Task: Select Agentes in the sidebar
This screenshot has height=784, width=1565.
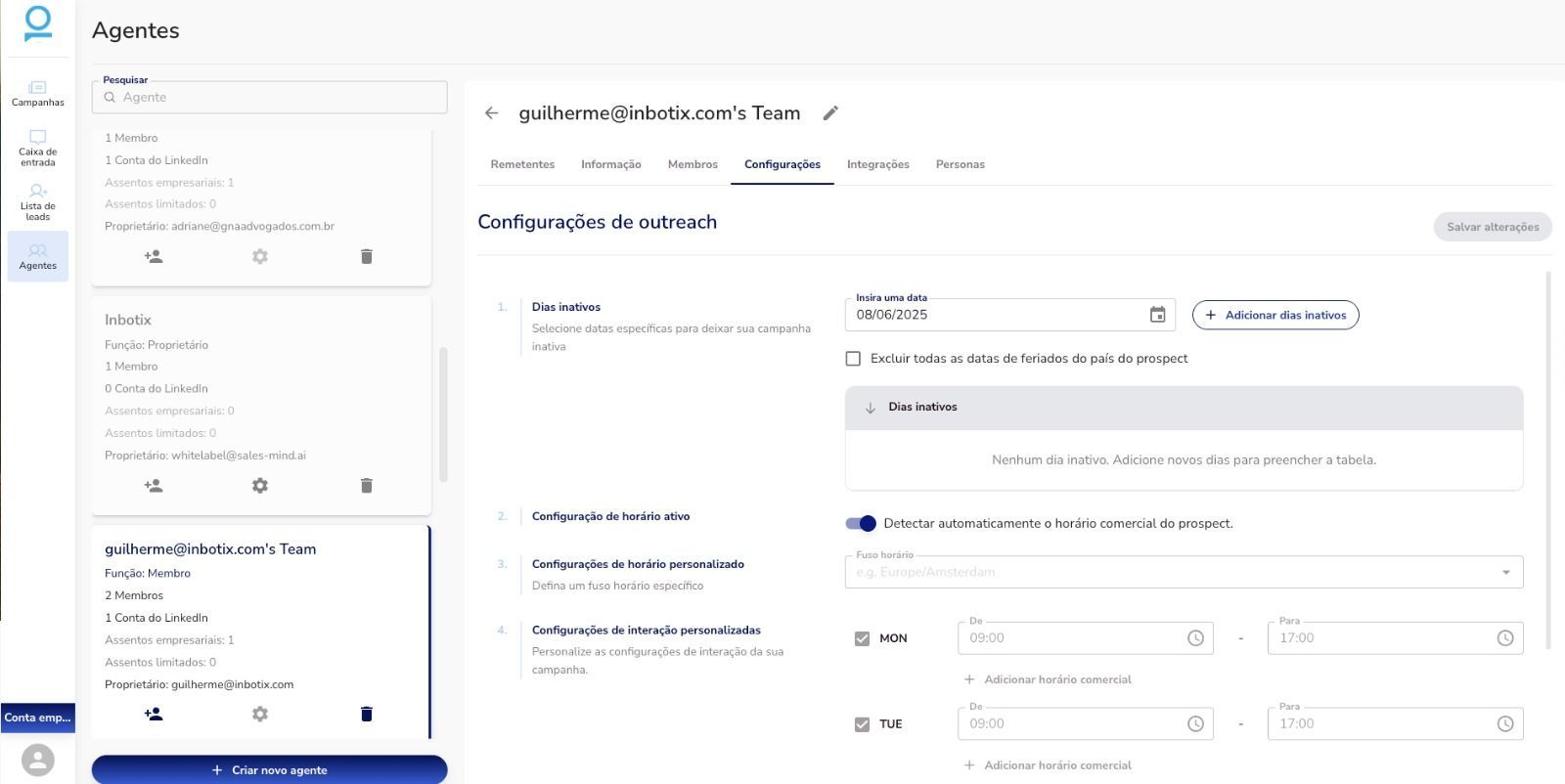Action: [37, 256]
